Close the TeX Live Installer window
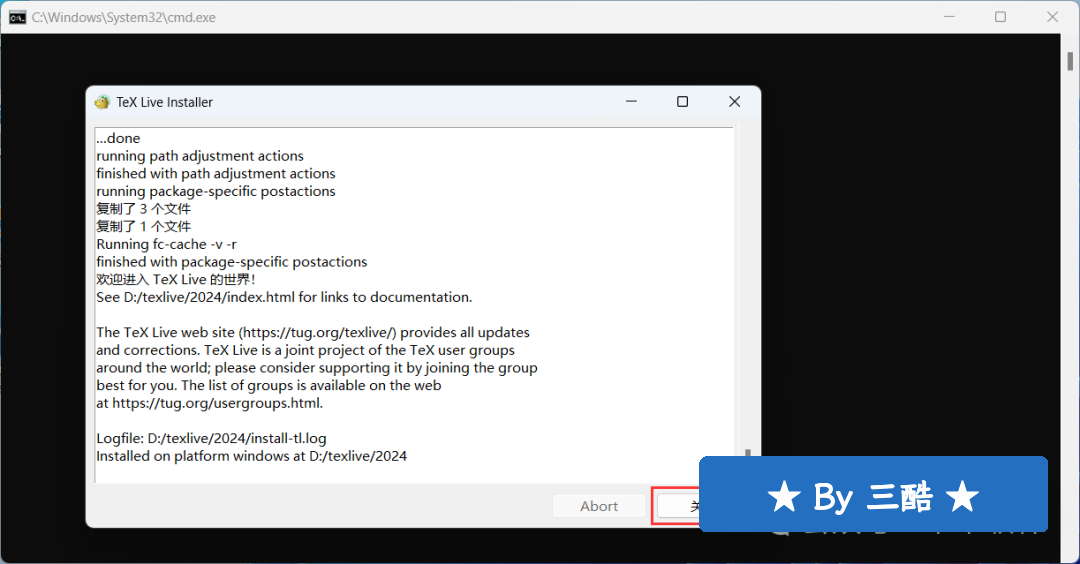 click(734, 102)
